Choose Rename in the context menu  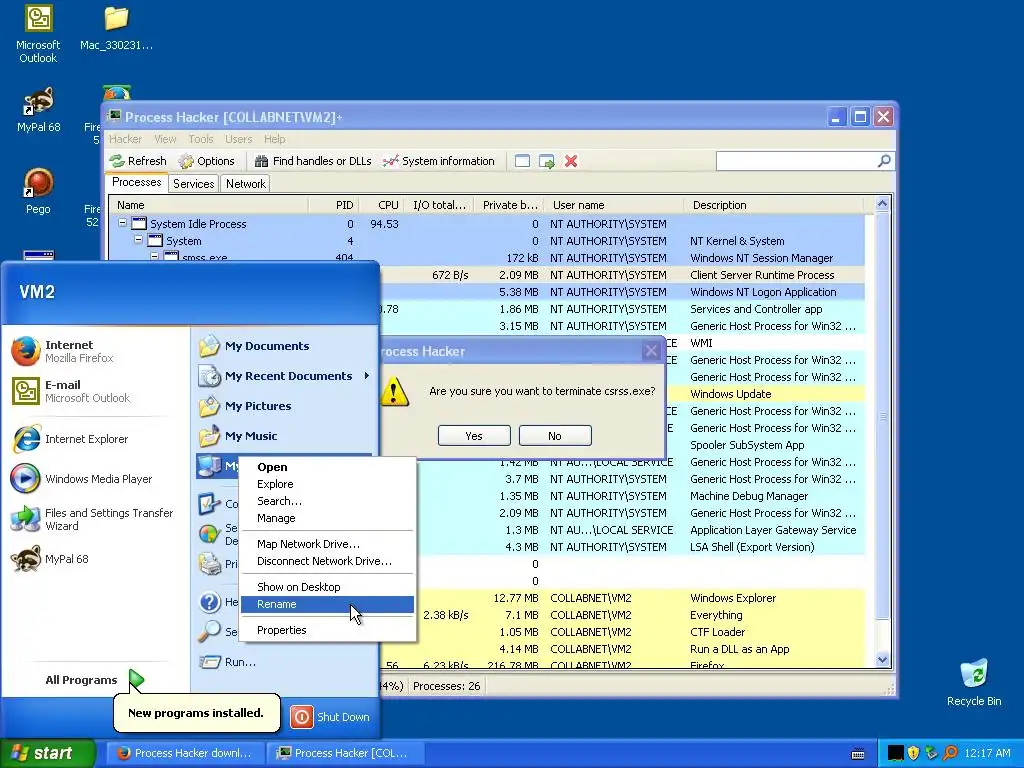tap(327, 604)
